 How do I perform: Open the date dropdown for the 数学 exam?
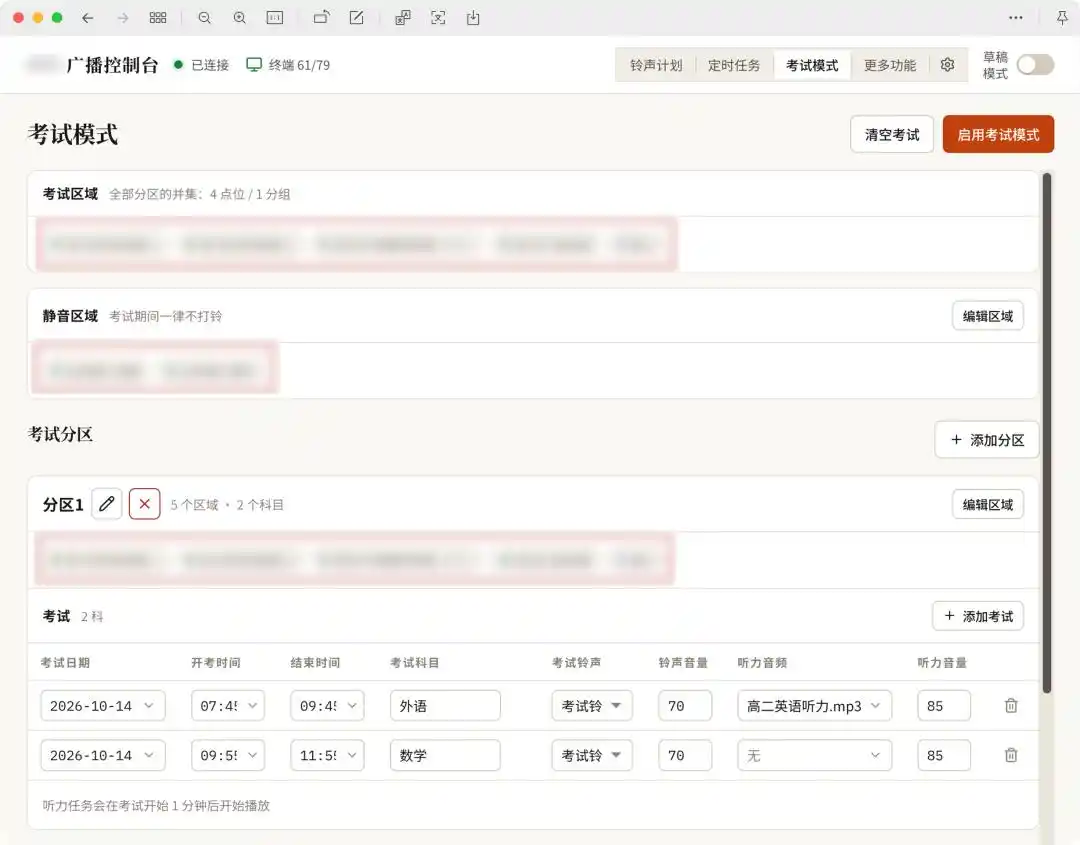[103, 755]
